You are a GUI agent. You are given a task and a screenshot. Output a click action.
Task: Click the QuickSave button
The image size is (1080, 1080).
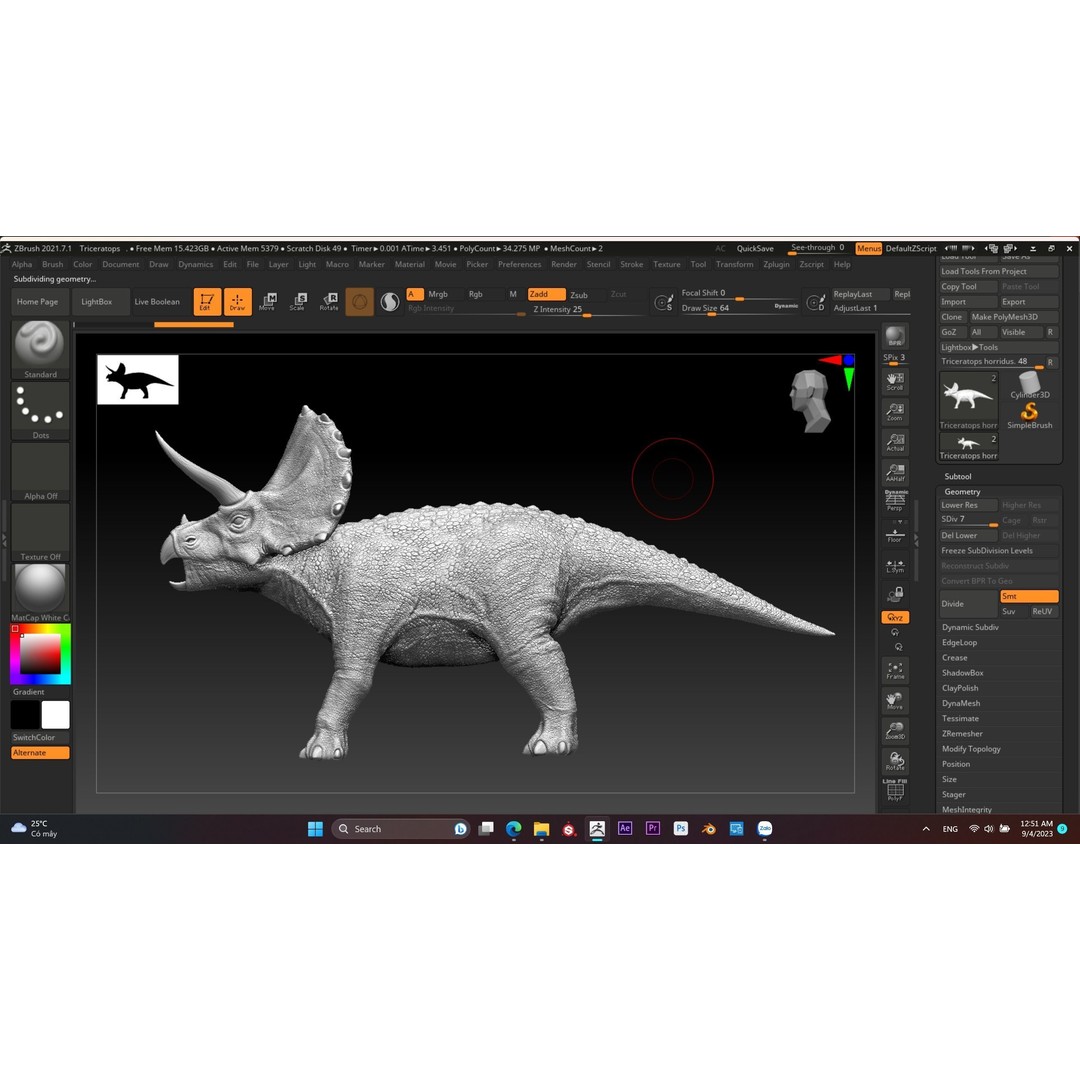tap(755, 249)
